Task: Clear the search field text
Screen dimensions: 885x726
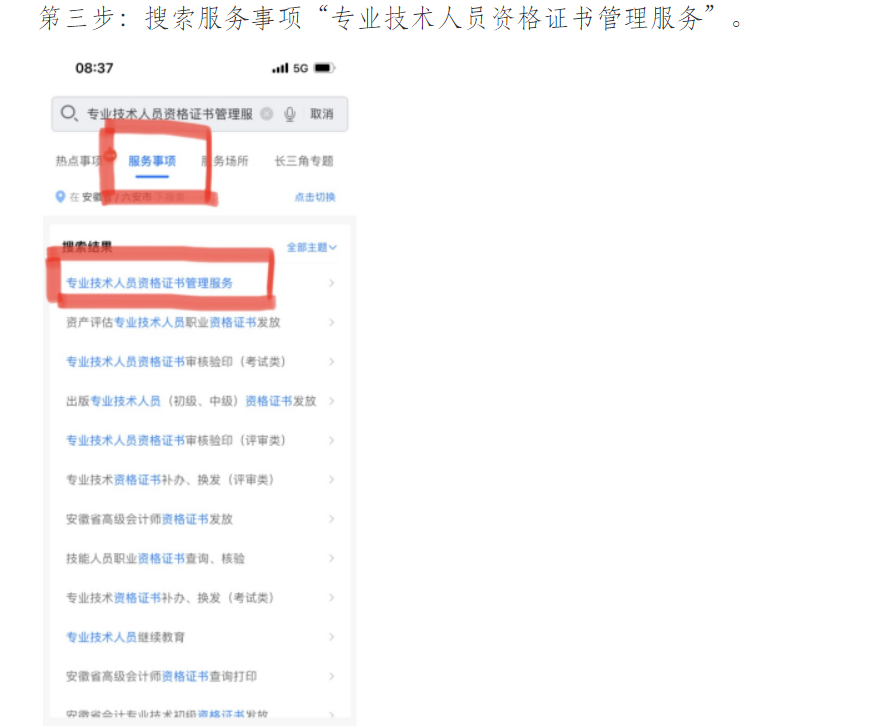Action: tap(266, 114)
